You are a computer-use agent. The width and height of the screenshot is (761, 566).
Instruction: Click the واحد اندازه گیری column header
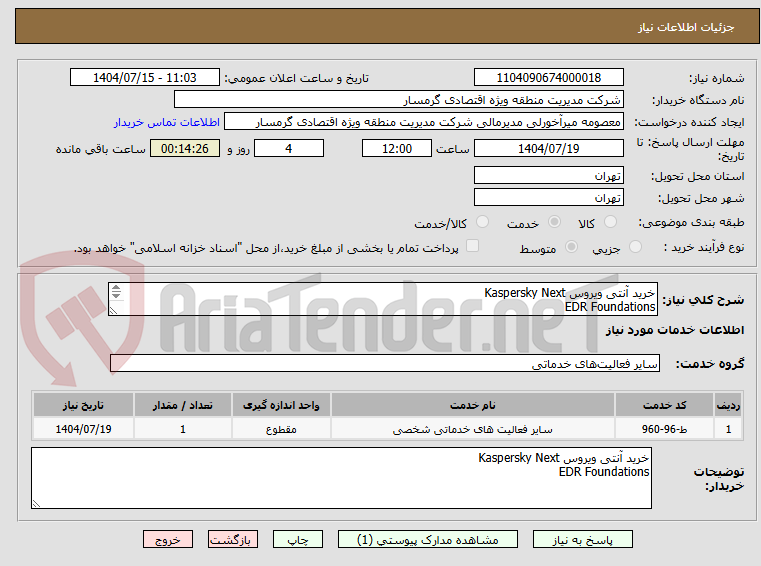pyautogui.click(x=281, y=405)
